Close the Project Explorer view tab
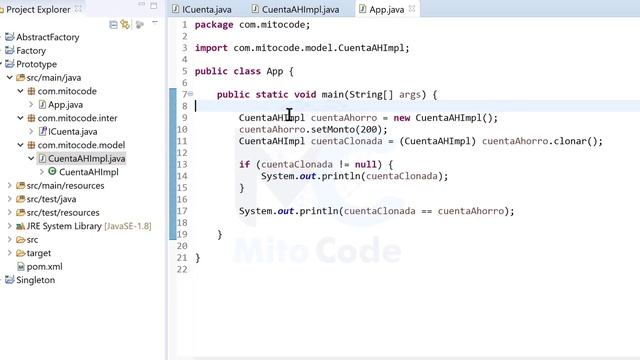The image size is (640, 360). 78,9
